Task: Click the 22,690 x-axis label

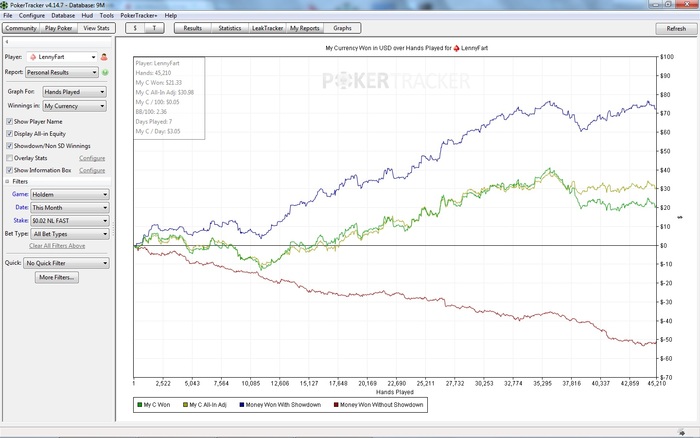Action: coord(397,384)
